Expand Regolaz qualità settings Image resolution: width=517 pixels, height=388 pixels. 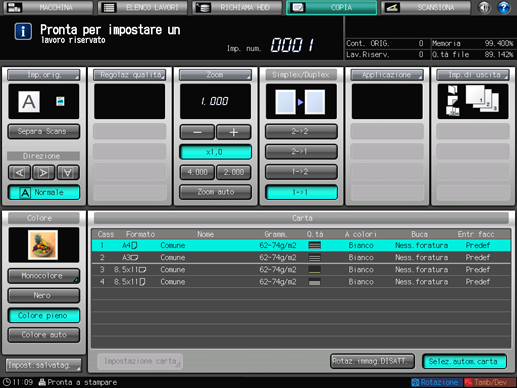click(x=129, y=75)
